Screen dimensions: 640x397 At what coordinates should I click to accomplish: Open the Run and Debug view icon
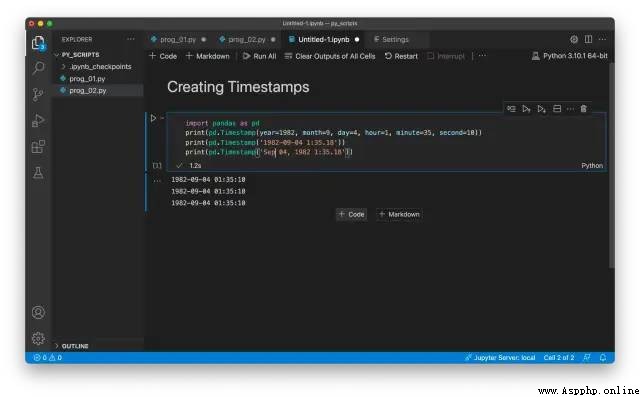(38, 121)
